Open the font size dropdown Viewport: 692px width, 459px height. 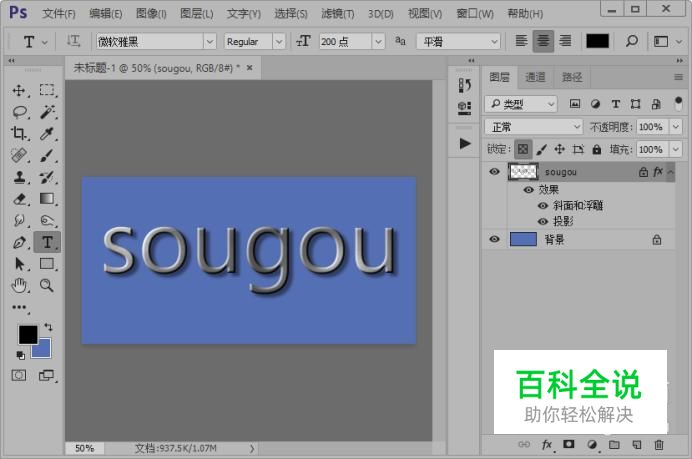tap(378, 41)
